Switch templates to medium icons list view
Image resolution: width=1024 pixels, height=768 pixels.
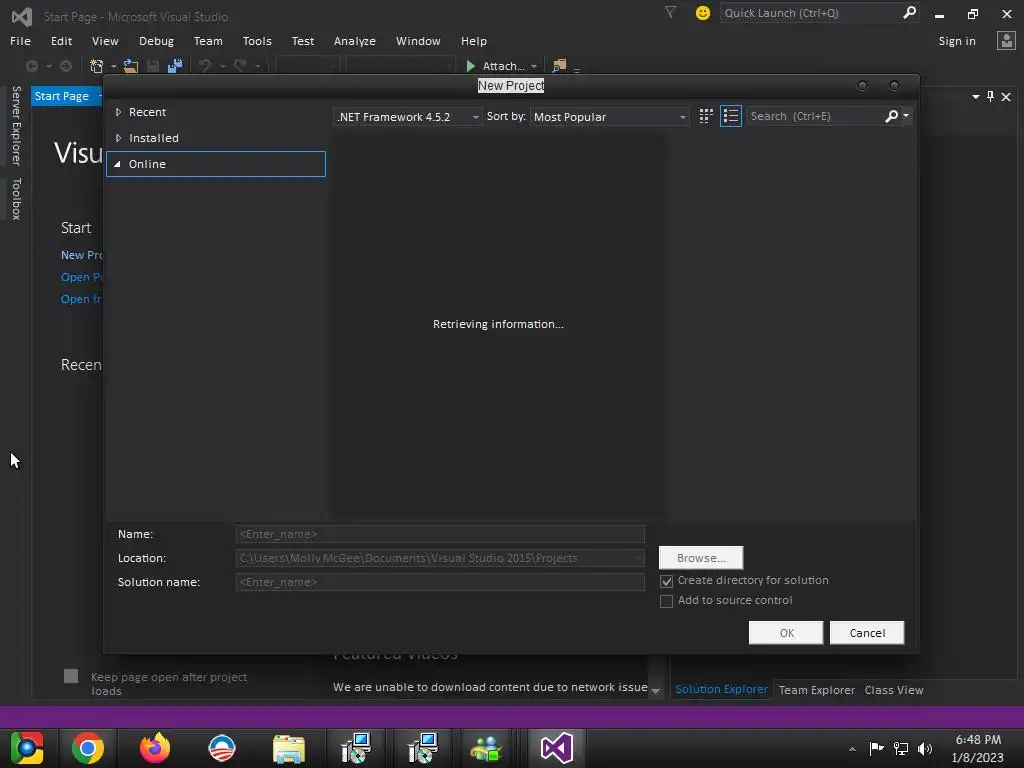point(731,116)
